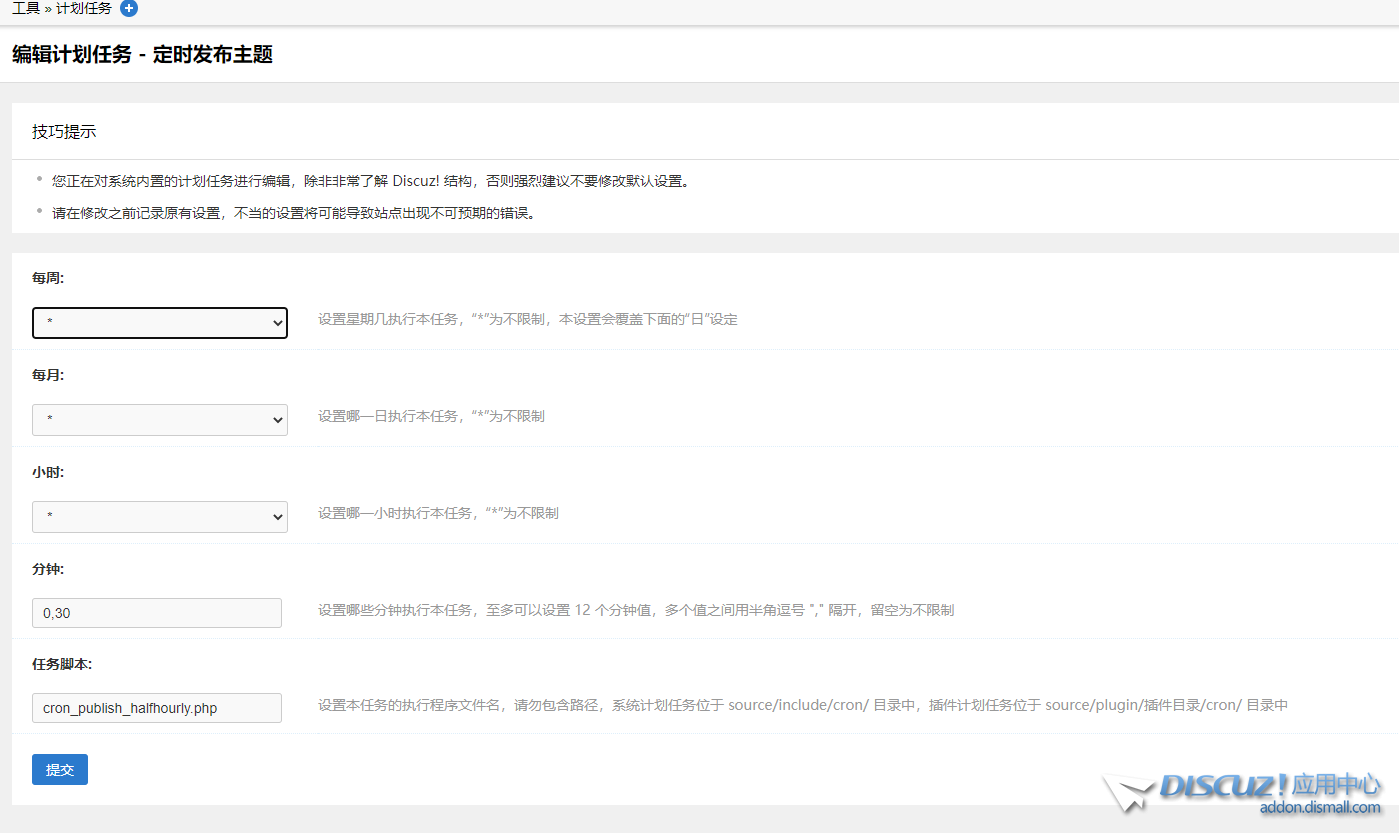Screen dimensions: 1399x833
Task: Click the 分钟 field label
Action: [x=48, y=569]
